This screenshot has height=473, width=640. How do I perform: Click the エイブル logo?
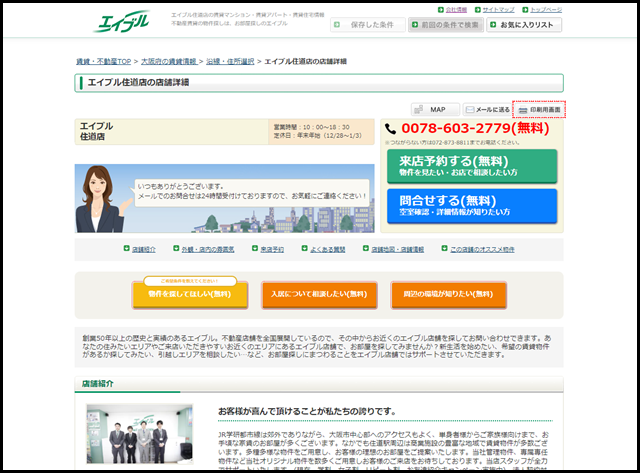click(121, 21)
